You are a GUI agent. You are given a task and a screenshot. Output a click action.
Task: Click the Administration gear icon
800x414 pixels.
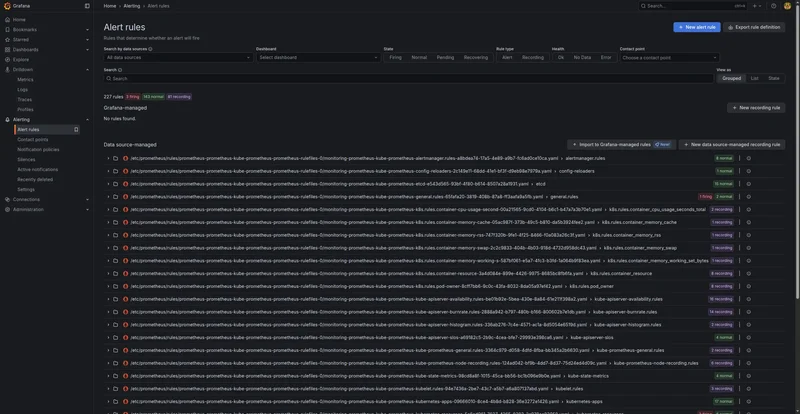[7, 209]
